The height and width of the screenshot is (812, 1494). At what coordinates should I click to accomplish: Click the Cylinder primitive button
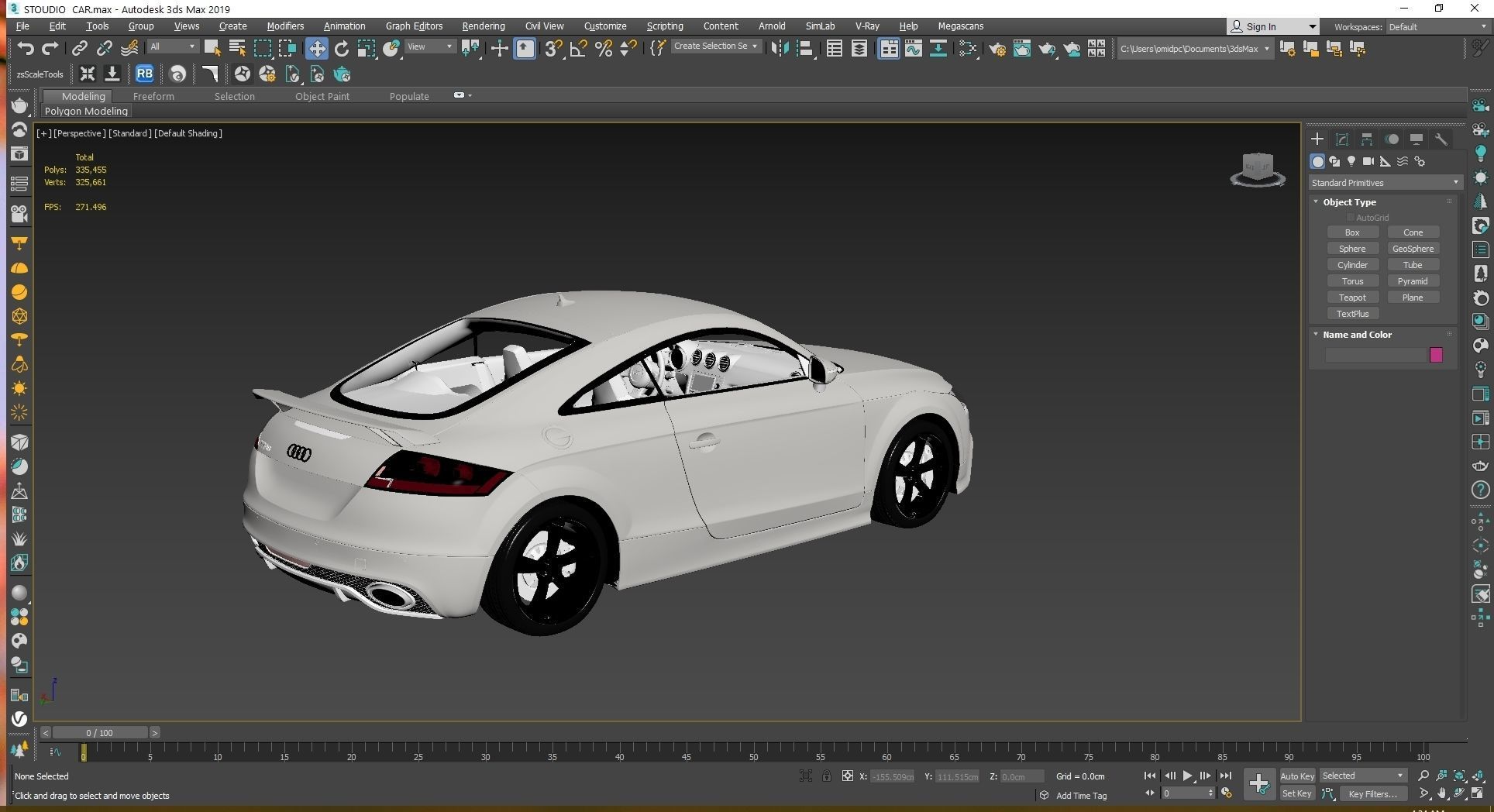click(1352, 265)
